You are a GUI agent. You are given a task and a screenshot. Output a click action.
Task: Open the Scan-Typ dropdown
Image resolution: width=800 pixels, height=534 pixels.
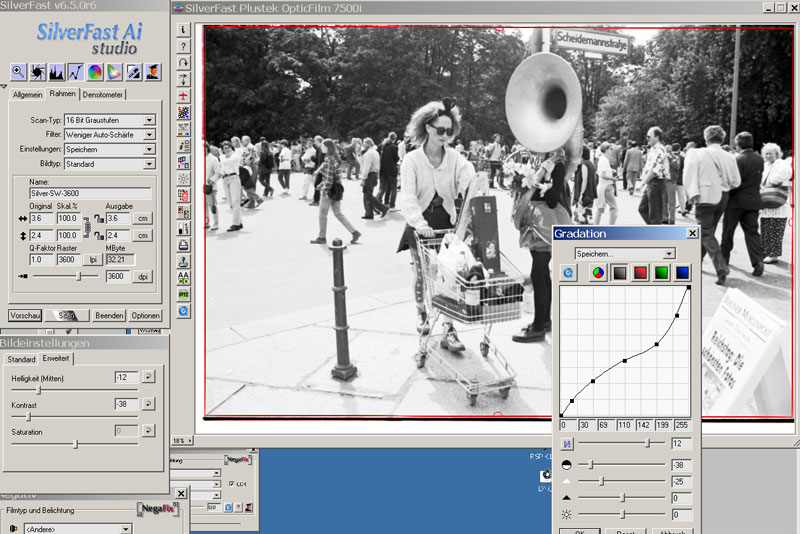click(149, 120)
